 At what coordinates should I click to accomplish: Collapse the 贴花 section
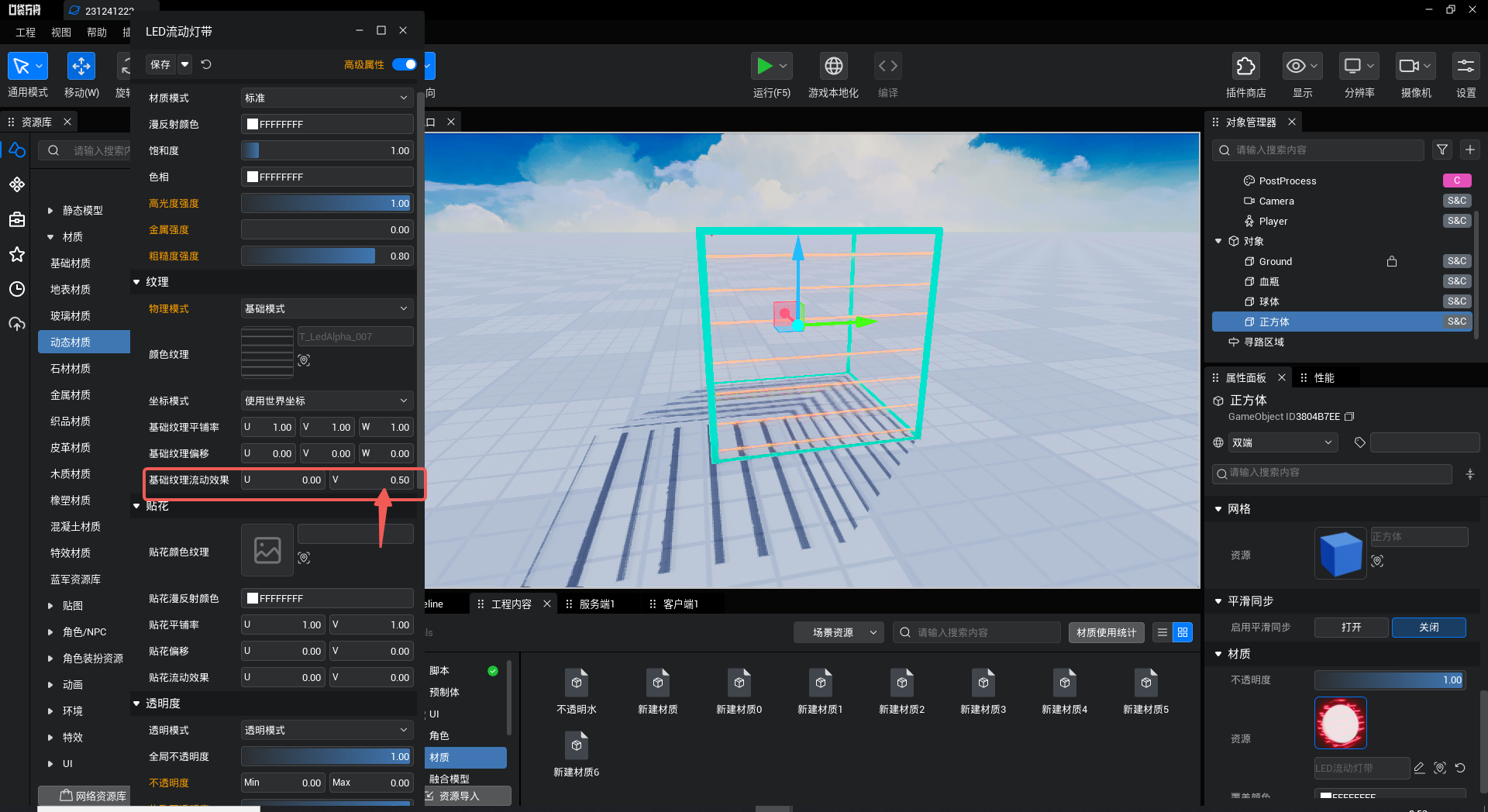click(136, 506)
